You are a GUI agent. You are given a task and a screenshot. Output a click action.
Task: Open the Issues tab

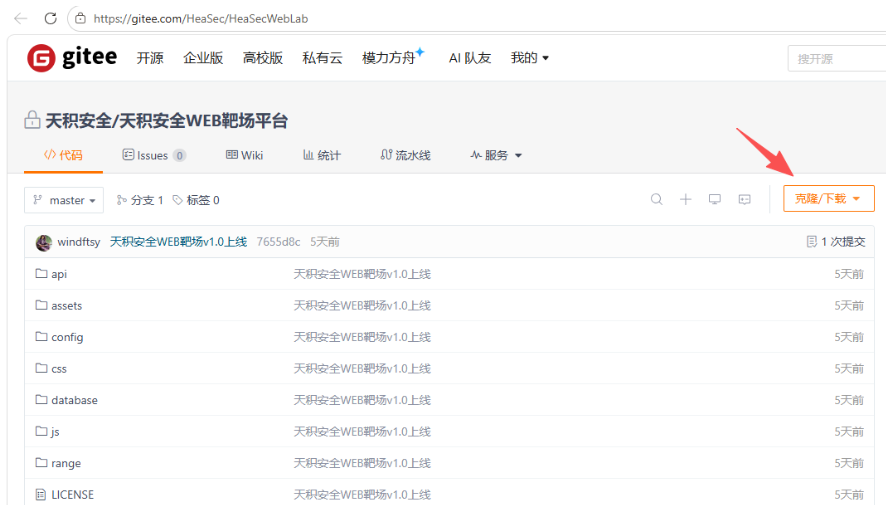click(x=154, y=155)
